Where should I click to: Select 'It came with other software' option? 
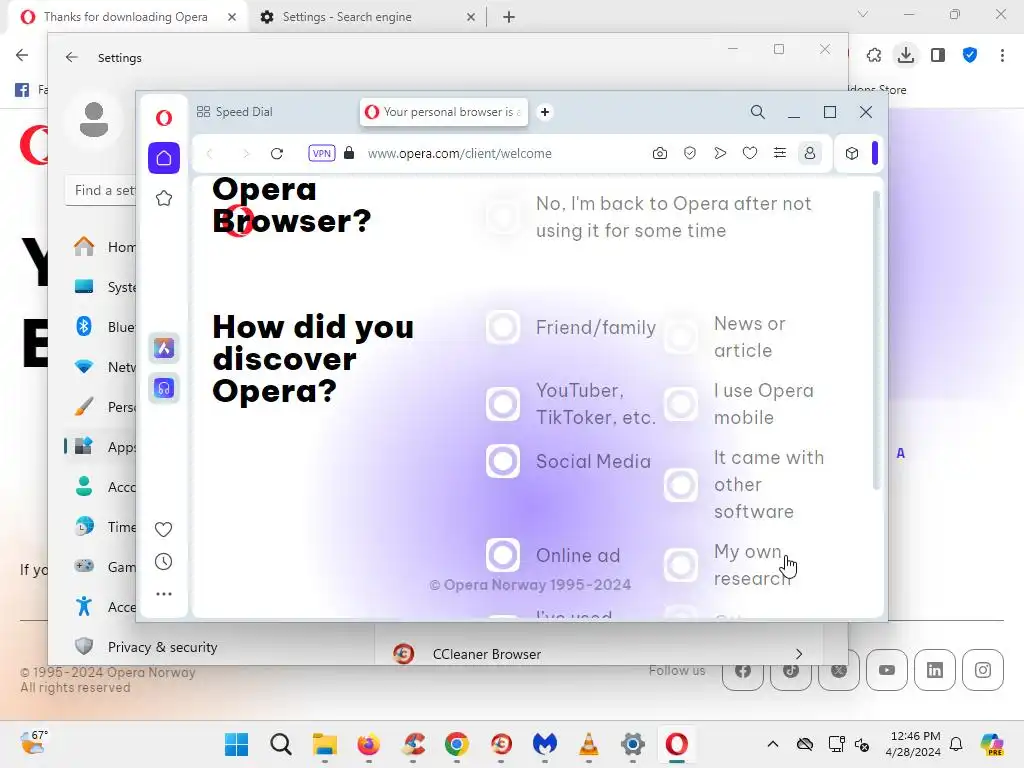[681, 485]
